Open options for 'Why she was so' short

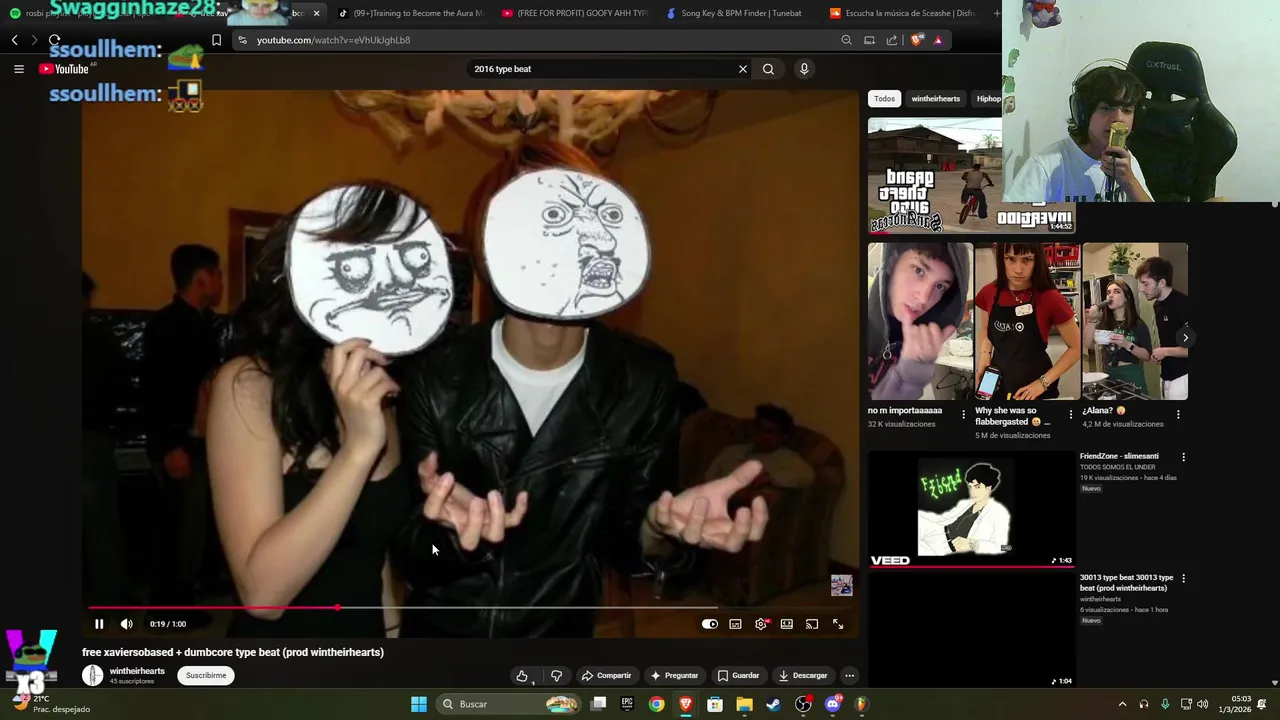click(1071, 414)
